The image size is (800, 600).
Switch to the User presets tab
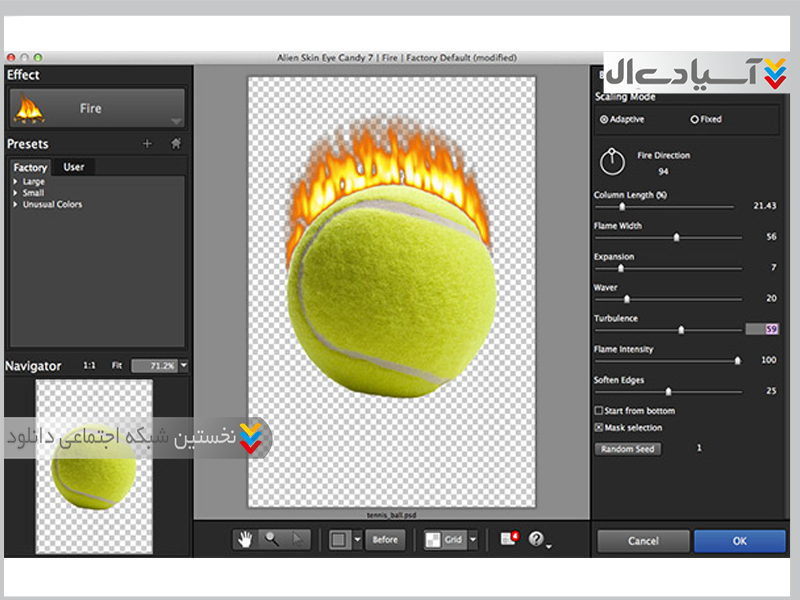pos(73,167)
